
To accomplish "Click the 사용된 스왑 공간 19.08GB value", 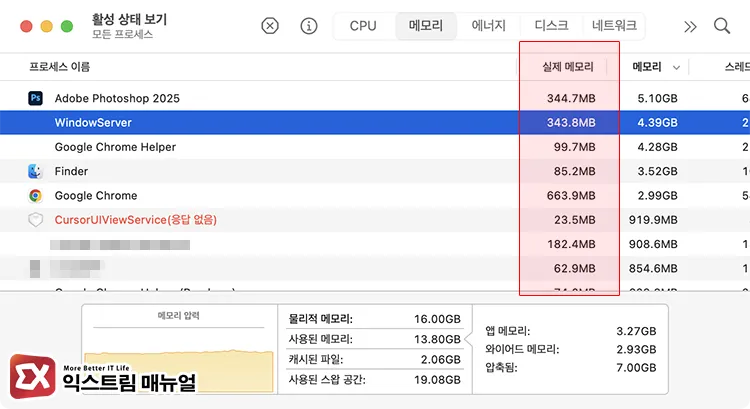I will [437, 380].
